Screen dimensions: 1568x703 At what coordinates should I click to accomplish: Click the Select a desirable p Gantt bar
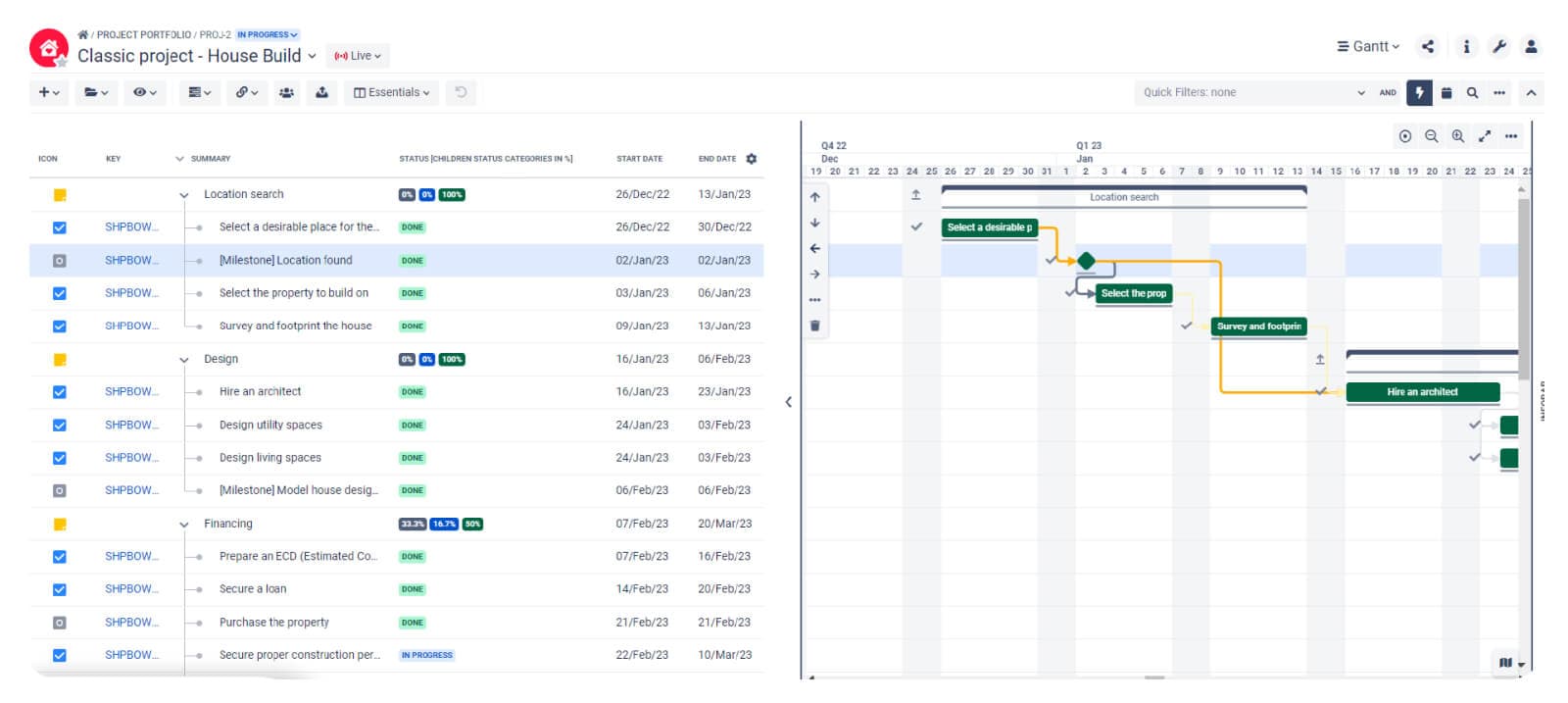point(989,227)
